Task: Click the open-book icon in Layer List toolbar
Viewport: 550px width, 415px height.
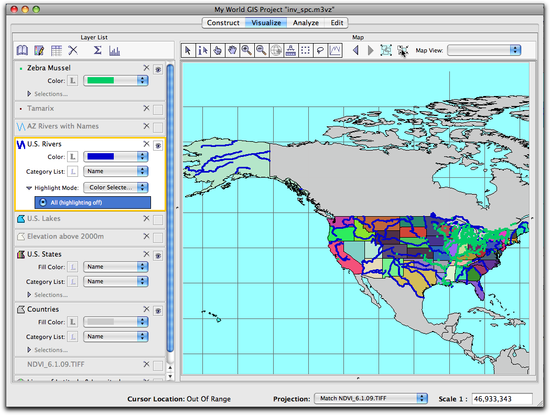Action: pyautogui.click(x=22, y=51)
